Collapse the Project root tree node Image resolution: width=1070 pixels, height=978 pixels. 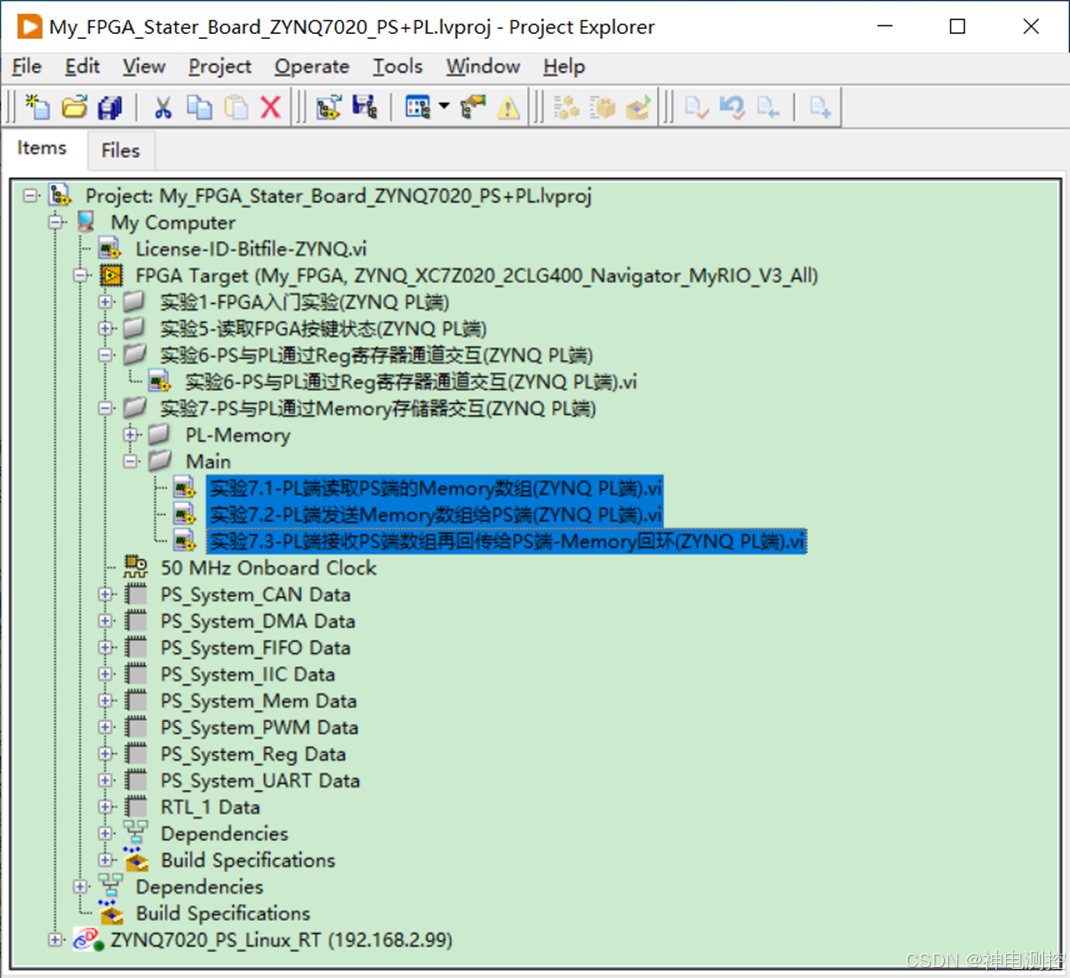coord(31,196)
